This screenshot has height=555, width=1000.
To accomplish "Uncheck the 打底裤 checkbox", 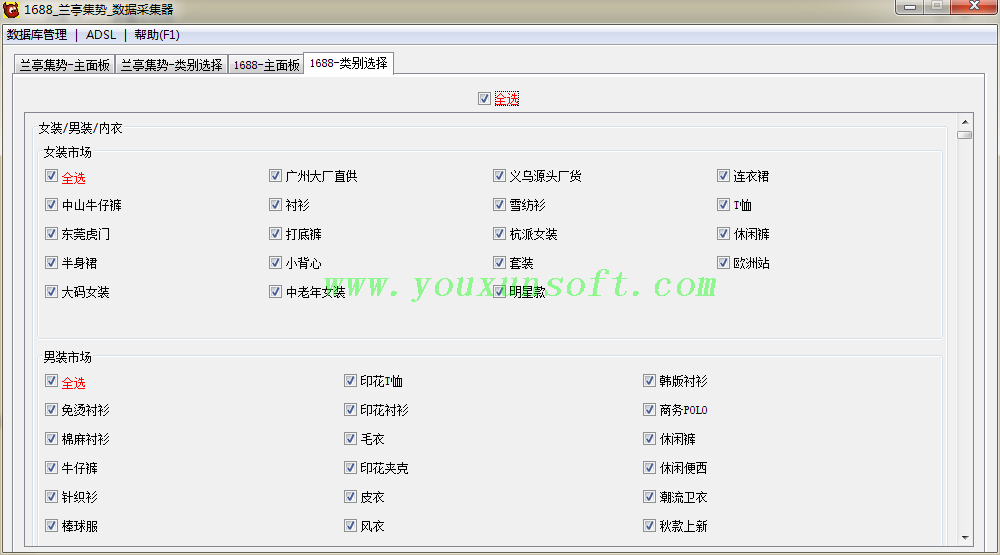I will [x=276, y=233].
